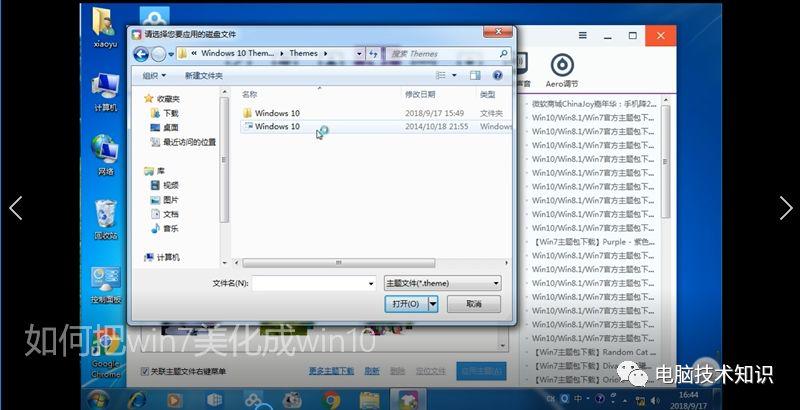Open the Windows 10 folder in the file list

tap(277, 113)
